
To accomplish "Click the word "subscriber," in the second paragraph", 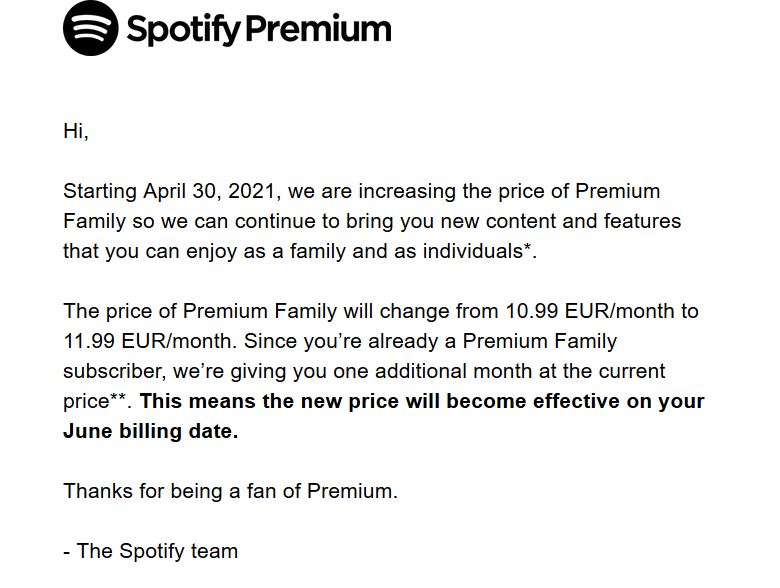I will pos(115,371).
